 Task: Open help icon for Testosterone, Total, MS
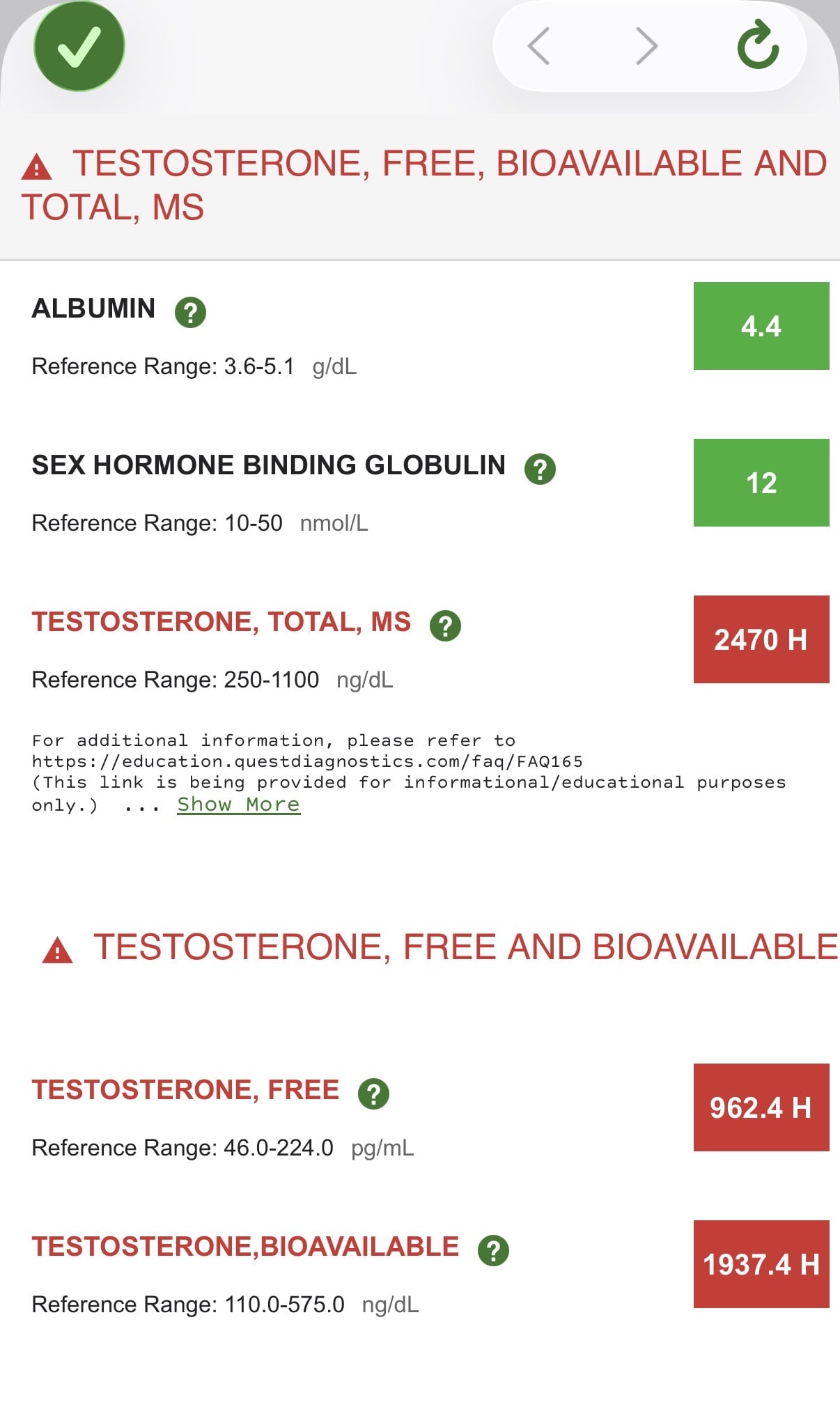coord(445,625)
